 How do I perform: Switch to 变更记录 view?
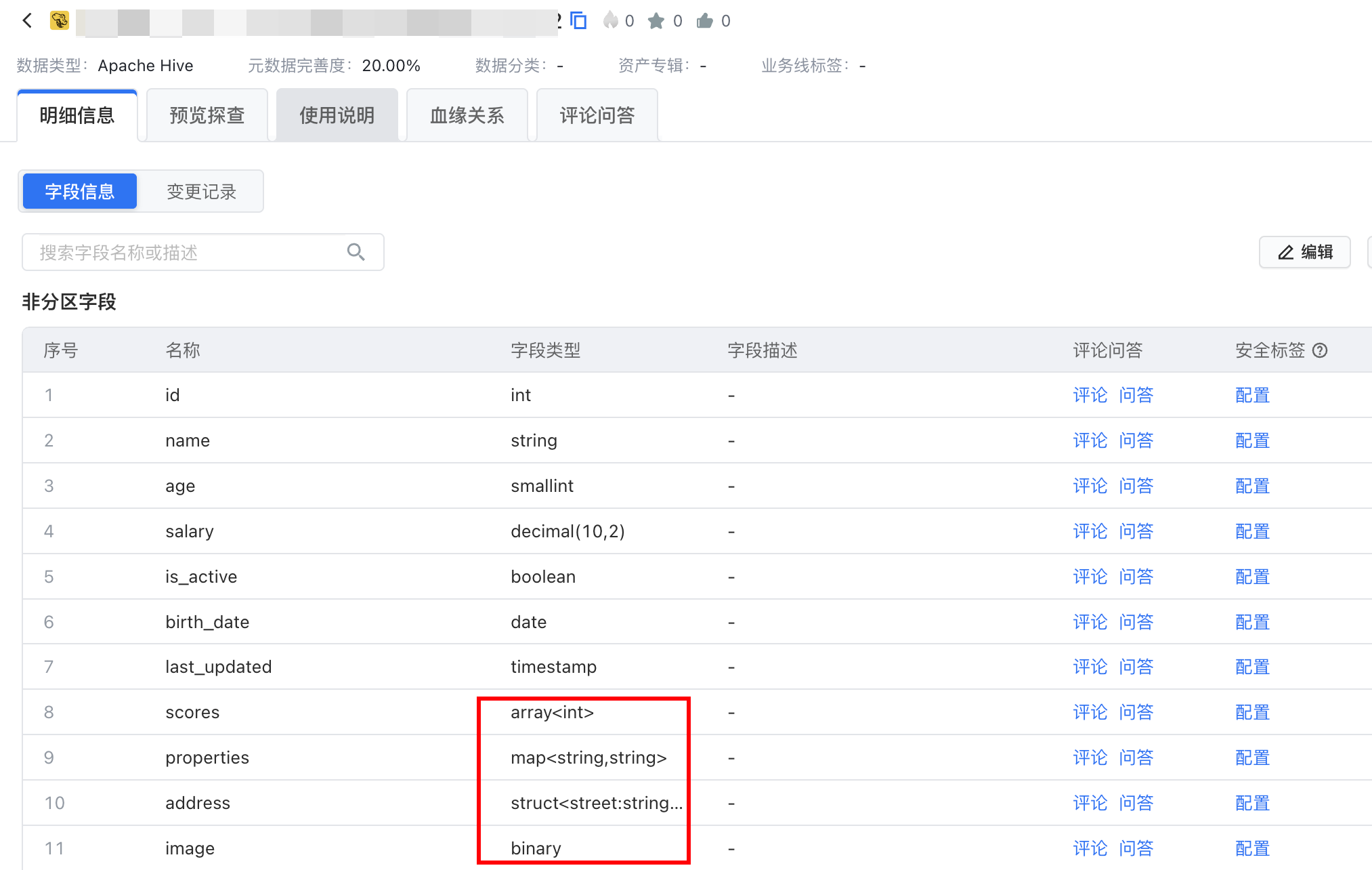coord(201,192)
